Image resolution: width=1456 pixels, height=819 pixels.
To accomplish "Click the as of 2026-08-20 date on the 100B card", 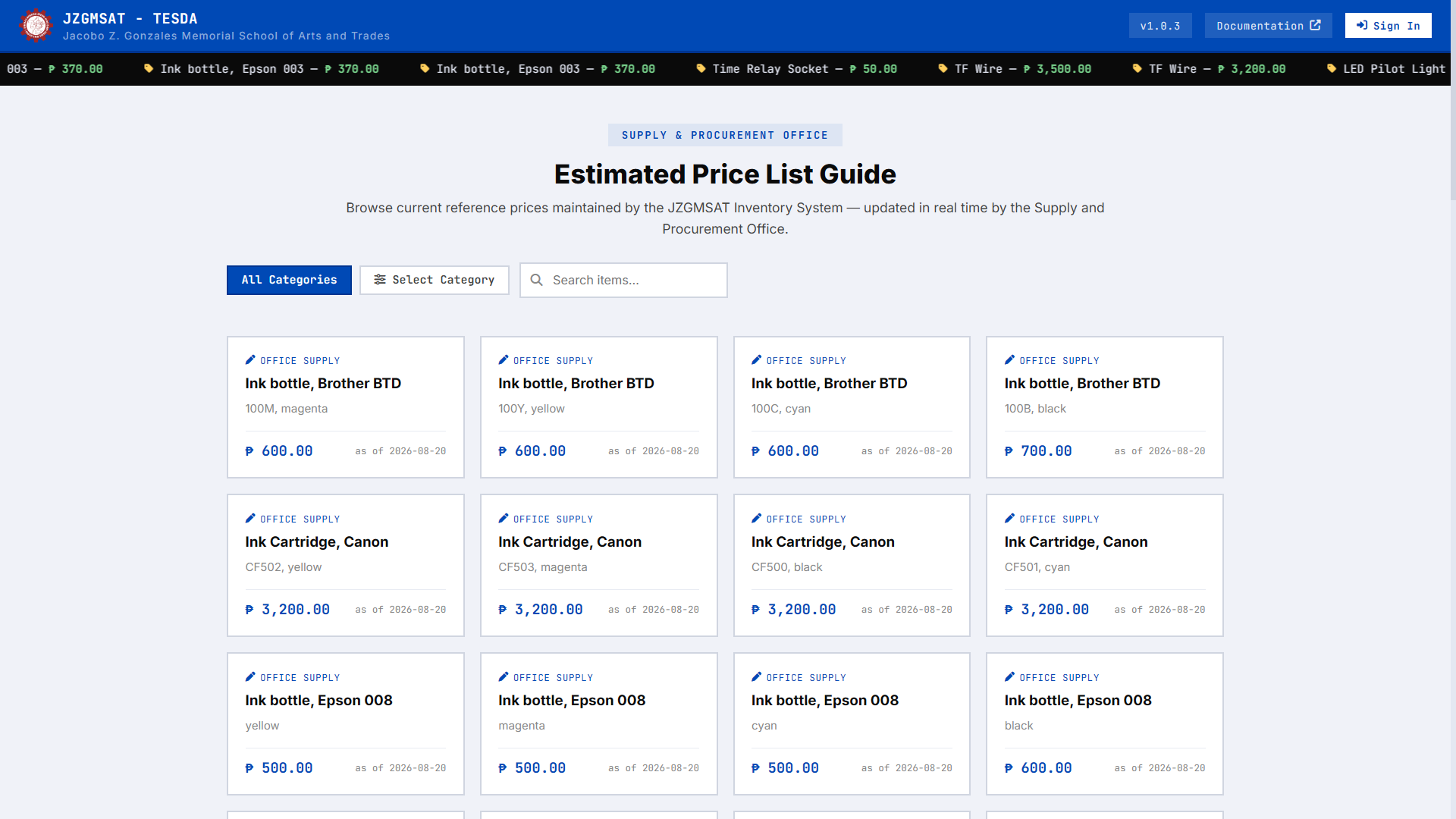I will point(1160,451).
